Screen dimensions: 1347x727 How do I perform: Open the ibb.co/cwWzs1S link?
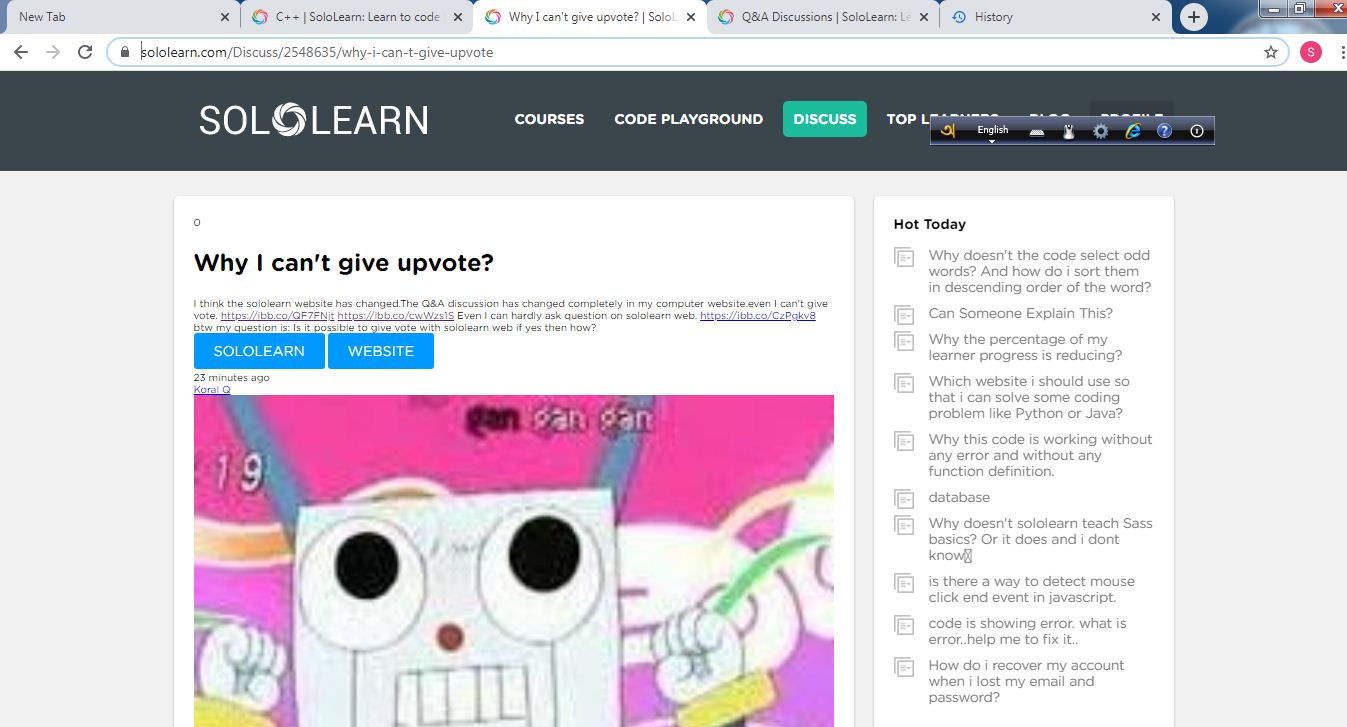pyautogui.click(x=396, y=316)
